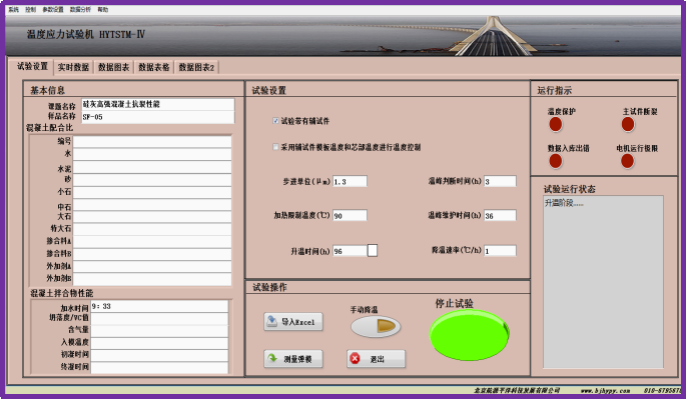Click the green 停止试验 round button
Screen dimensions: 686x399
click(x=469, y=335)
